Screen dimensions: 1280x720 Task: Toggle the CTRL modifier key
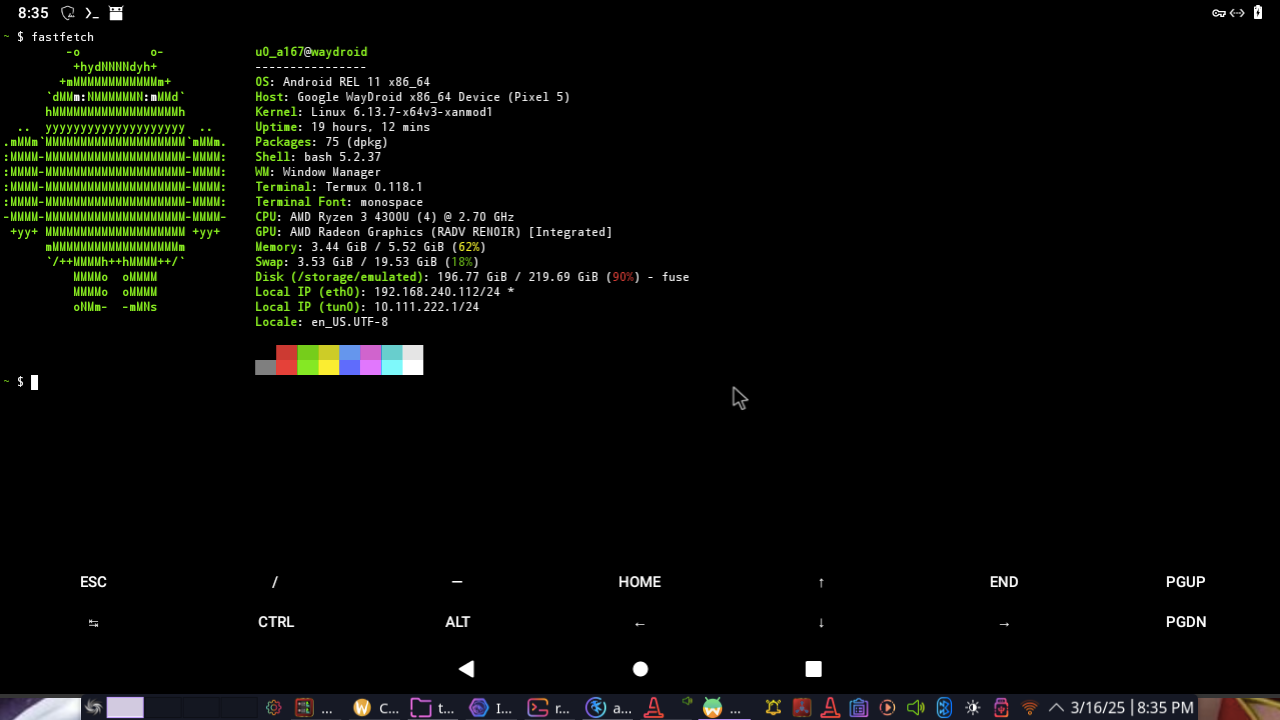tap(275, 622)
